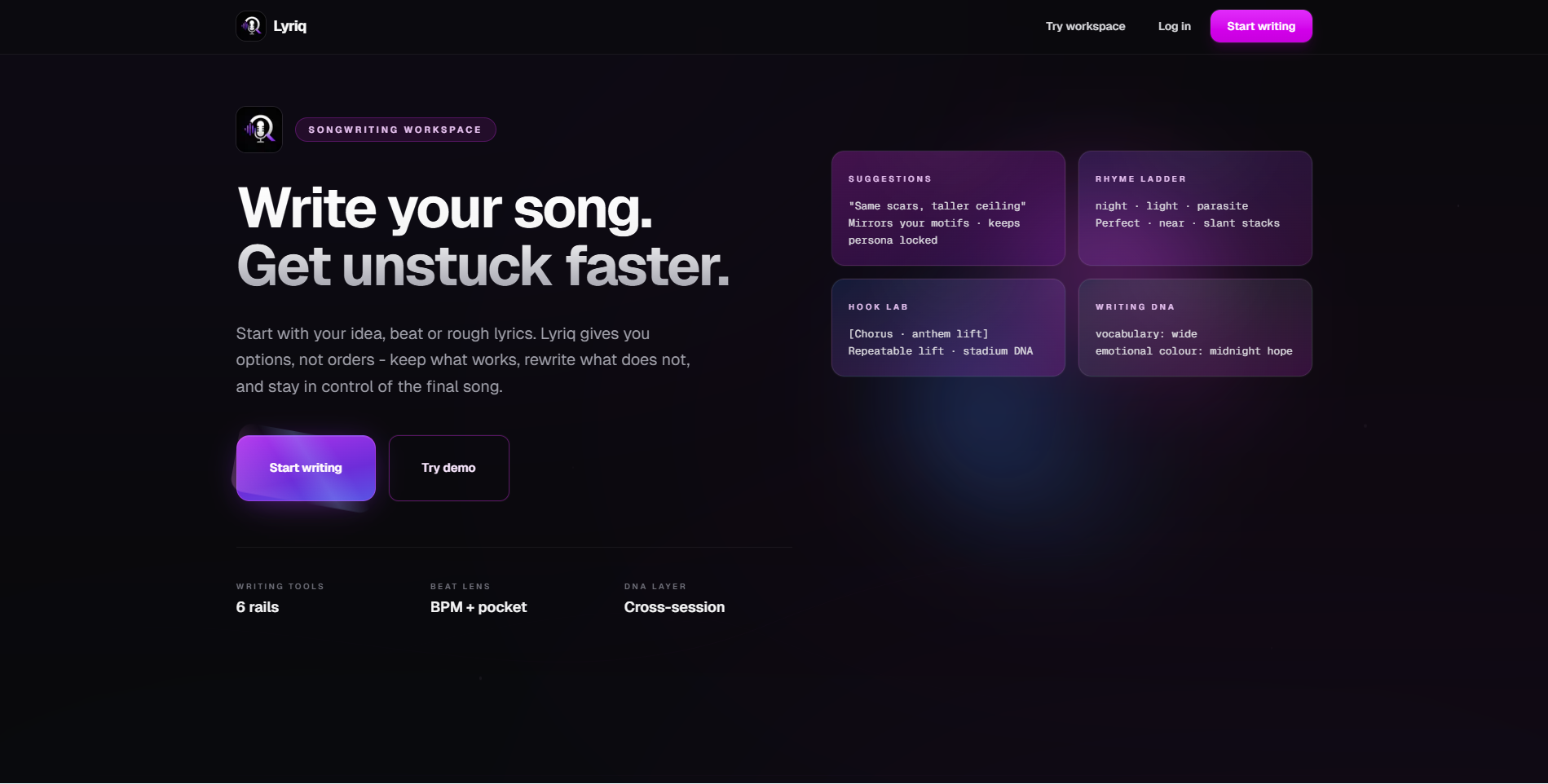
Task: Click the 'night · light · parasite' rhyme line
Action: point(1171,206)
